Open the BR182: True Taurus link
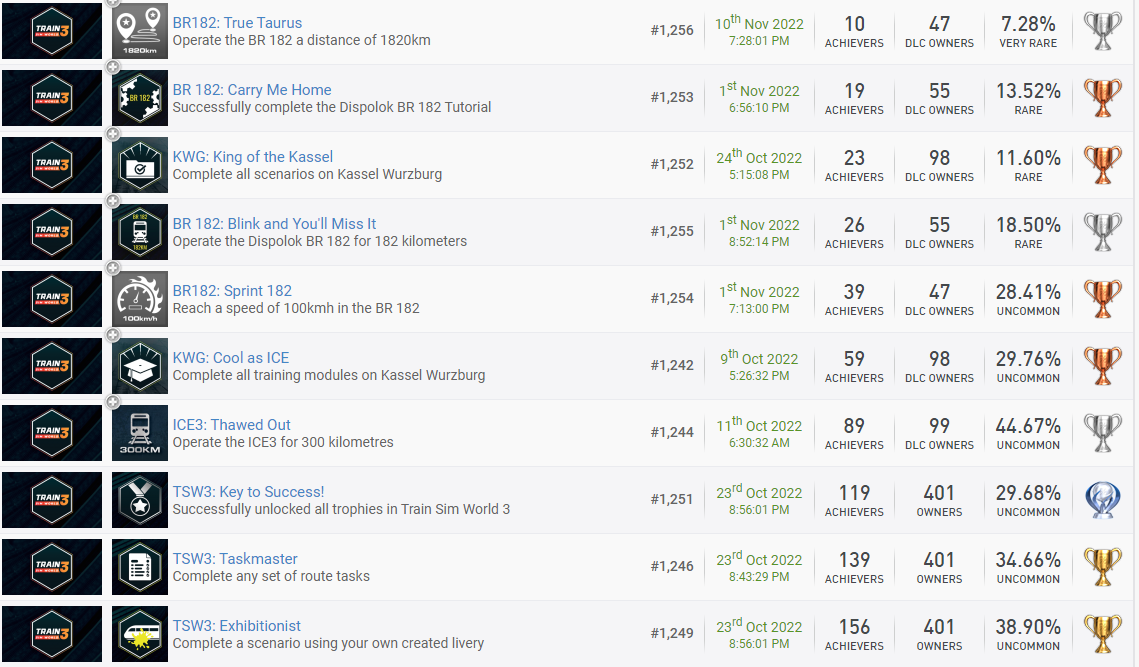The image size is (1139, 667). [237, 23]
